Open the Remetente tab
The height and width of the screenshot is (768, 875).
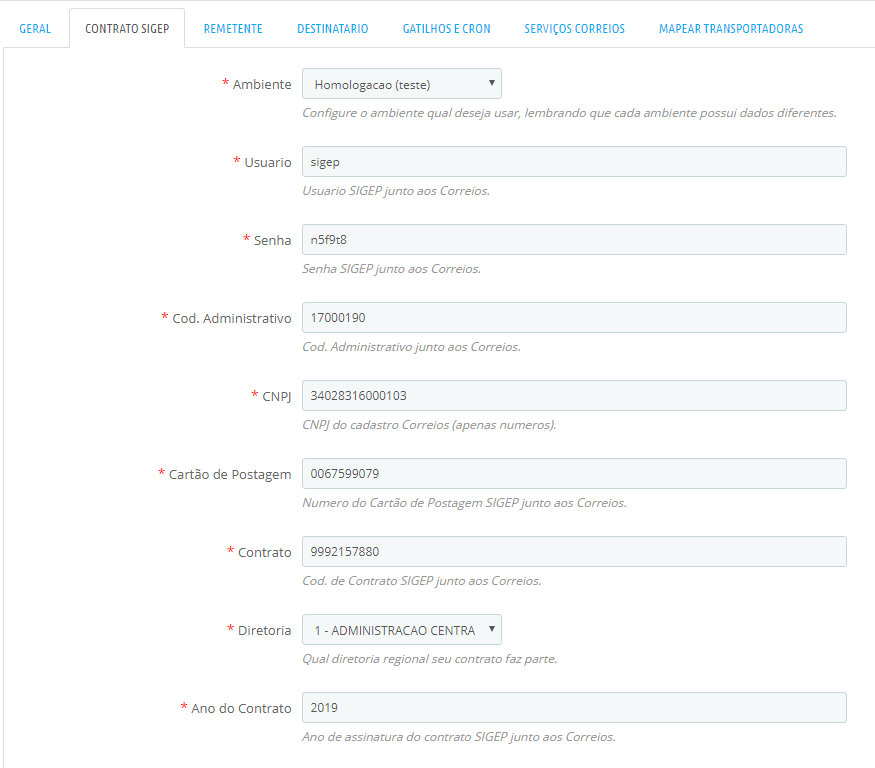[233, 29]
